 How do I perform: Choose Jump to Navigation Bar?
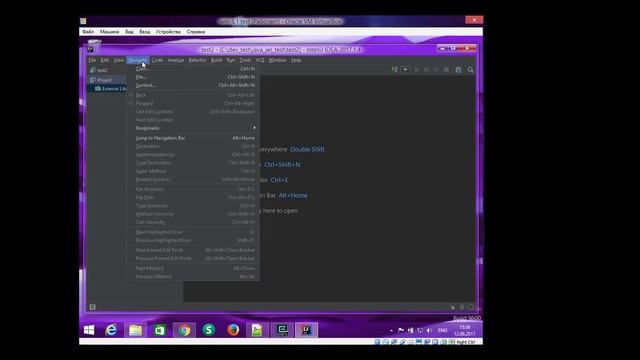pos(193,138)
